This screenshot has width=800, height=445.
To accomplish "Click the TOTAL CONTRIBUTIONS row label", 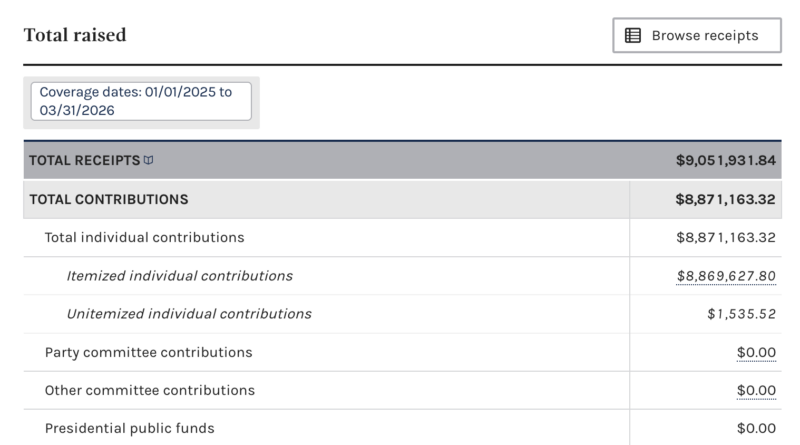I will pyautogui.click(x=109, y=199).
